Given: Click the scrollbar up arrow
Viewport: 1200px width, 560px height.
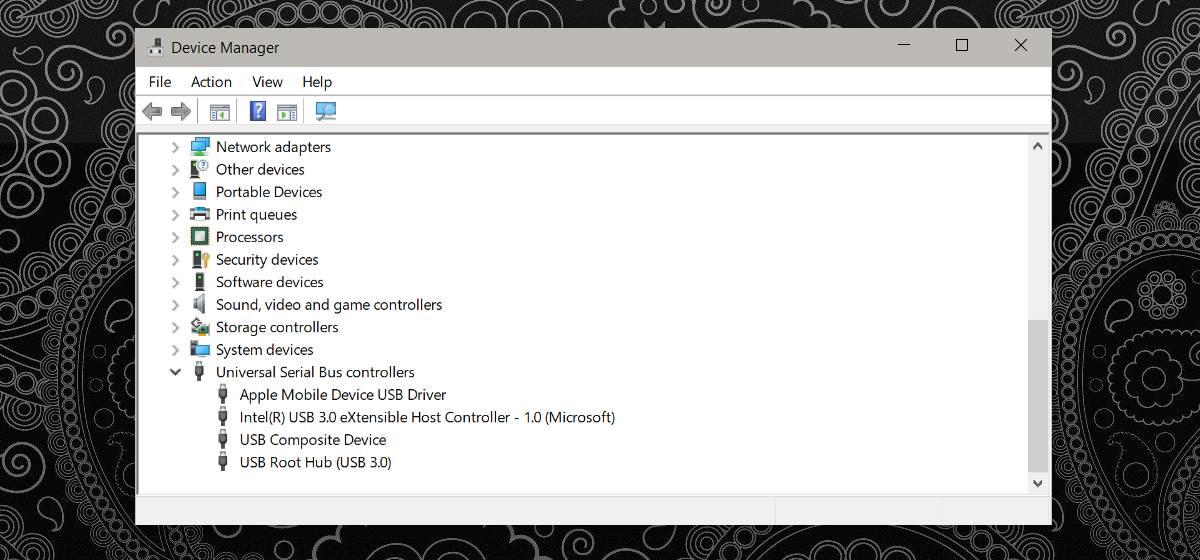Looking at the screenshot, I should (x=1037, y=146).
